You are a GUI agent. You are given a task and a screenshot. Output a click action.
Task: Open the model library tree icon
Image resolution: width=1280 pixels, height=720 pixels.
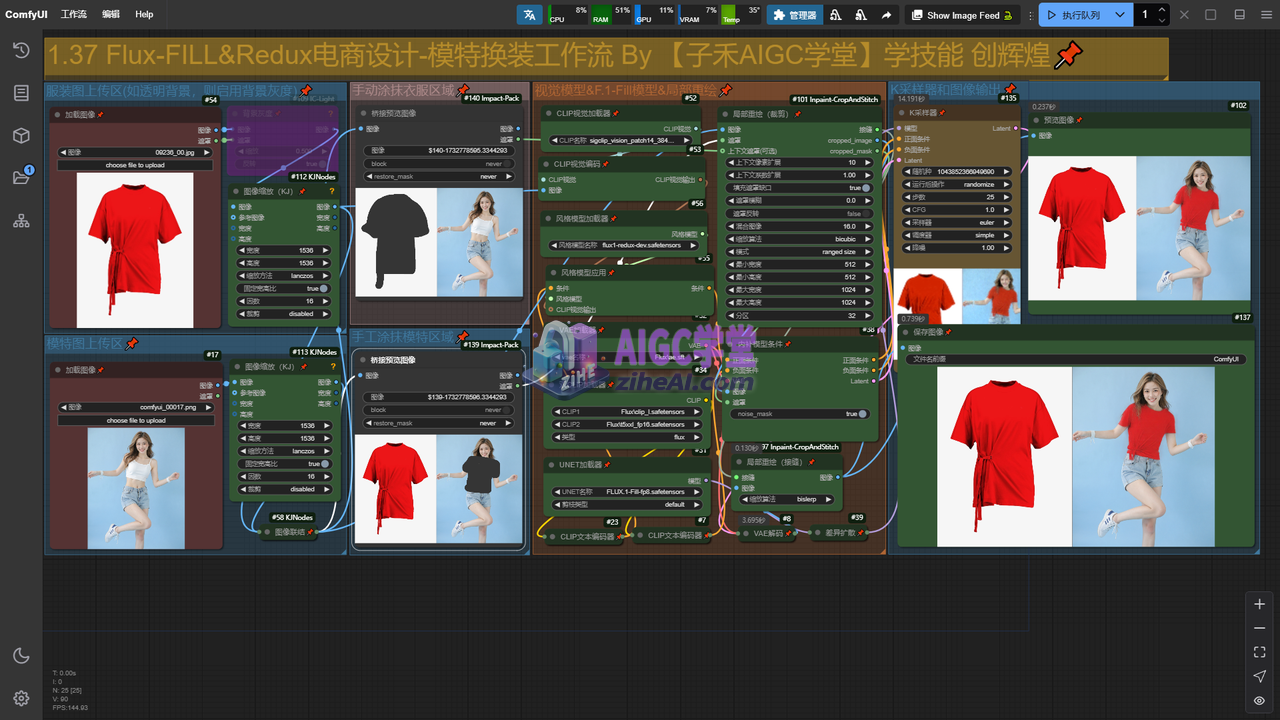coord(21,221)
